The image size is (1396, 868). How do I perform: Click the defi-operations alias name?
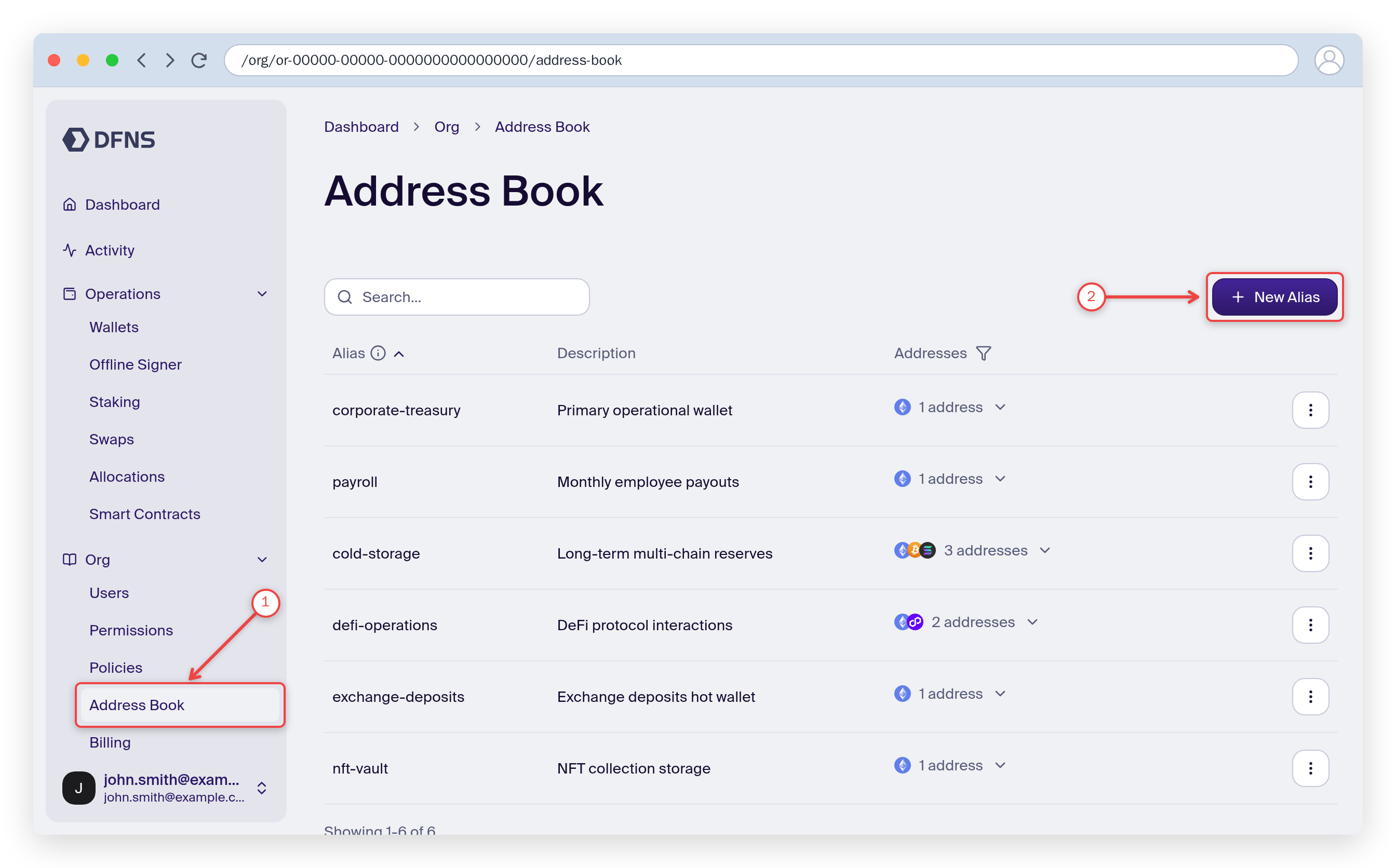click(x=385, y=625)
